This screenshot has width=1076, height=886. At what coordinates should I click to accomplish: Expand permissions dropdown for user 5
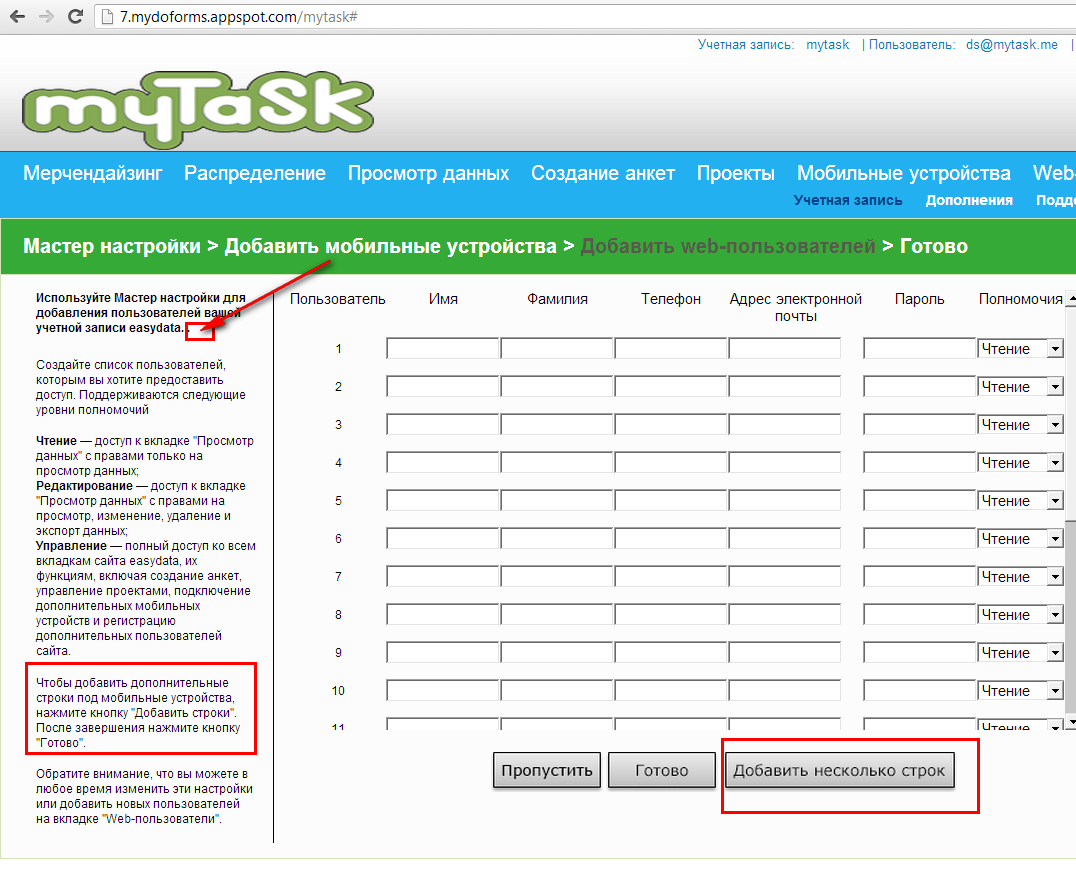(1054, 501)
